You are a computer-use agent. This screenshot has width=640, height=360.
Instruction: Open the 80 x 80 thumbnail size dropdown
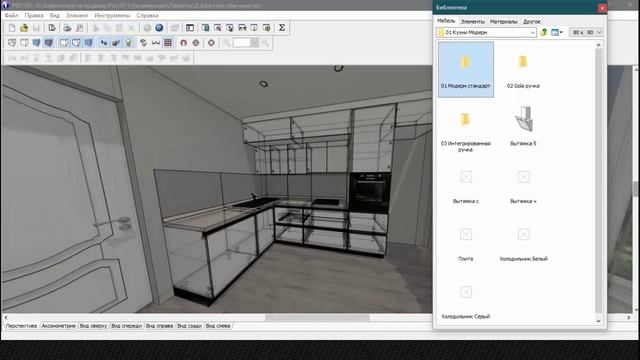point(599,32)
